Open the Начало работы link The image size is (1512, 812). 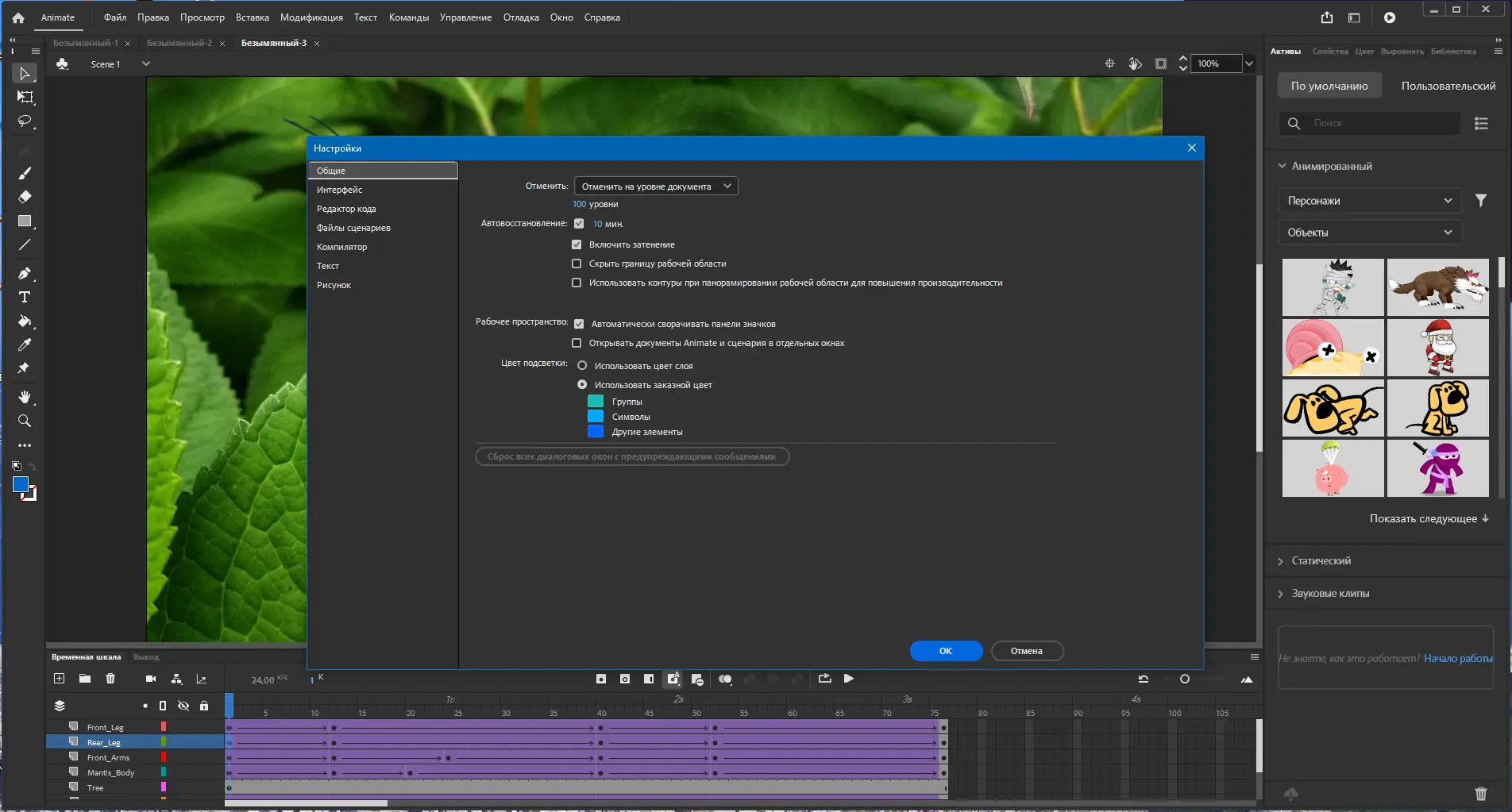(x=1458, y=658)
